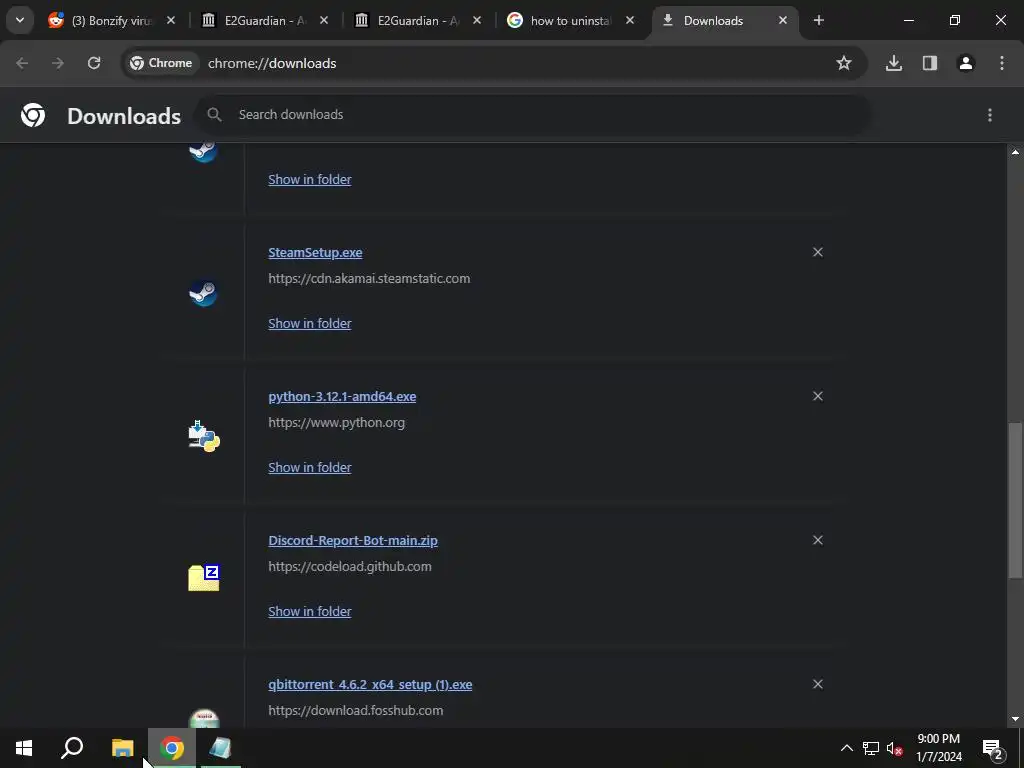Open the clock showing 9:00 PM
This screenshot has width=1024, height=768.
click(x=938, y=748)
